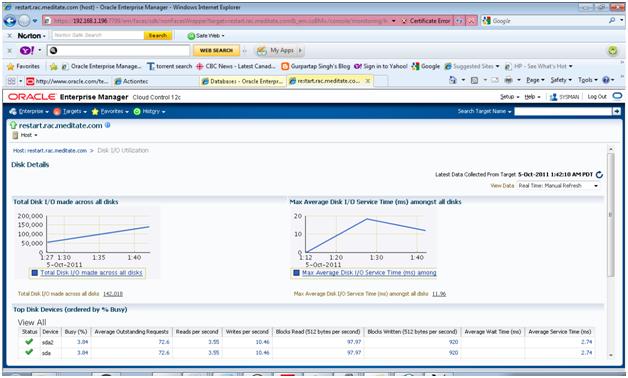The width and height of the screenshot is (628, 378).
Task: Click the browser Back arrow button
Action: (x=10, y=21)
